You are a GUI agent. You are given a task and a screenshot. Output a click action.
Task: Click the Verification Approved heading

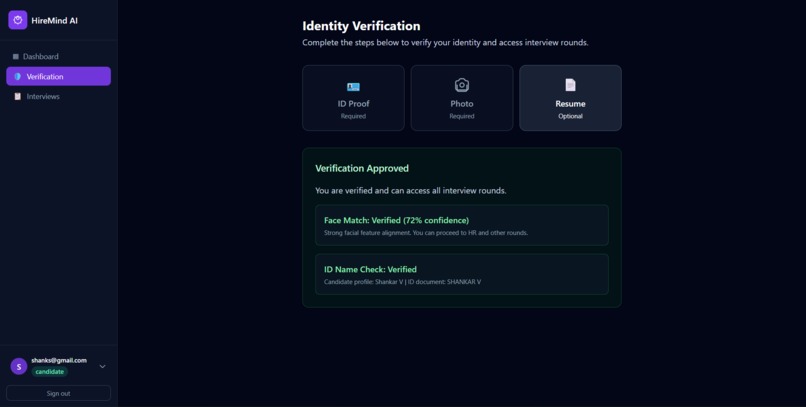point(362,169)
